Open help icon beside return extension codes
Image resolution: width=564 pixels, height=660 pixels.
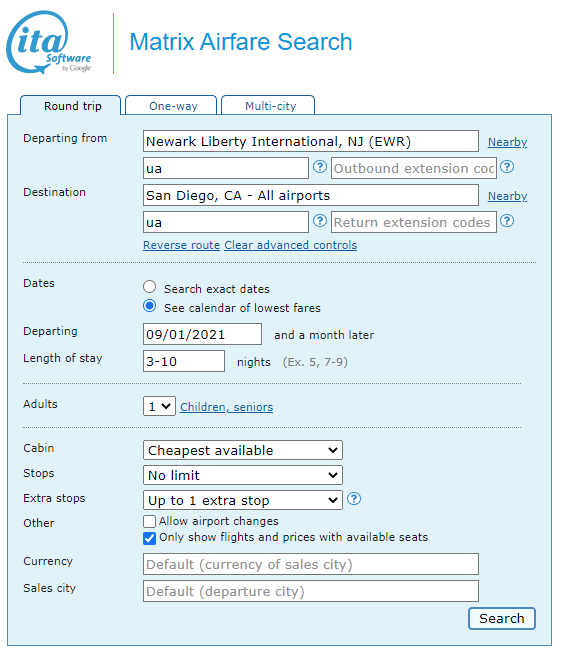pyautogui.click(x=507, y=221)
